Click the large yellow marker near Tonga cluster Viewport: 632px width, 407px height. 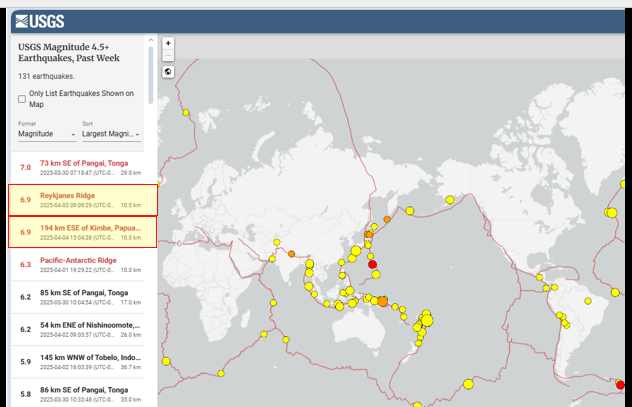point(427,321)
